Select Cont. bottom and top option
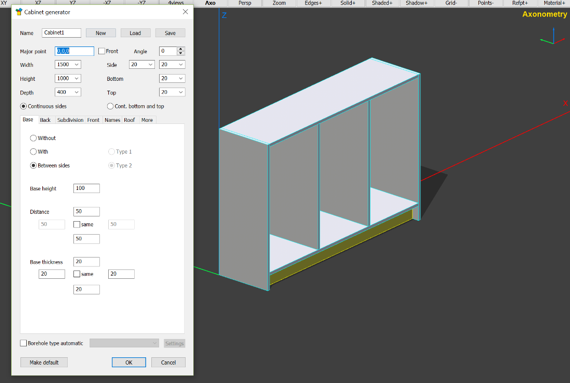The height and width of the screenshot is (383, 570). click(110, 106)
